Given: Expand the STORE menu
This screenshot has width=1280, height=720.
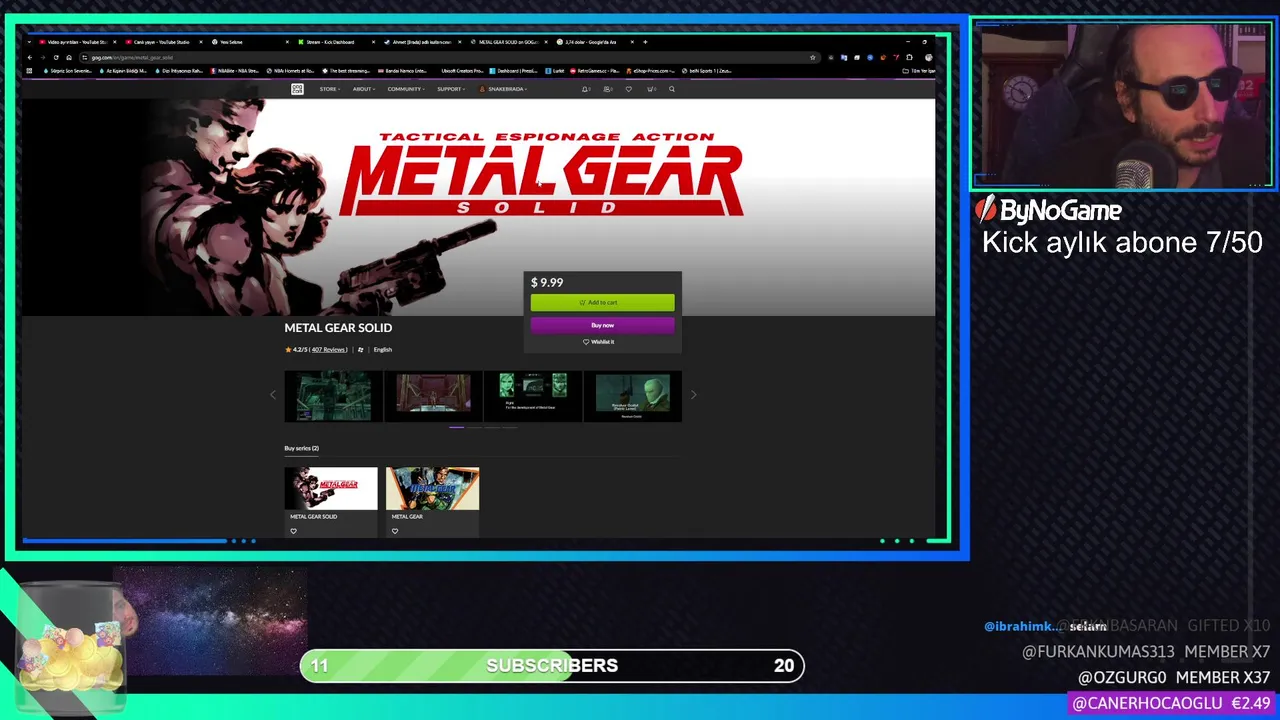Looking at the screenshot, I should [x=329, y=89].
